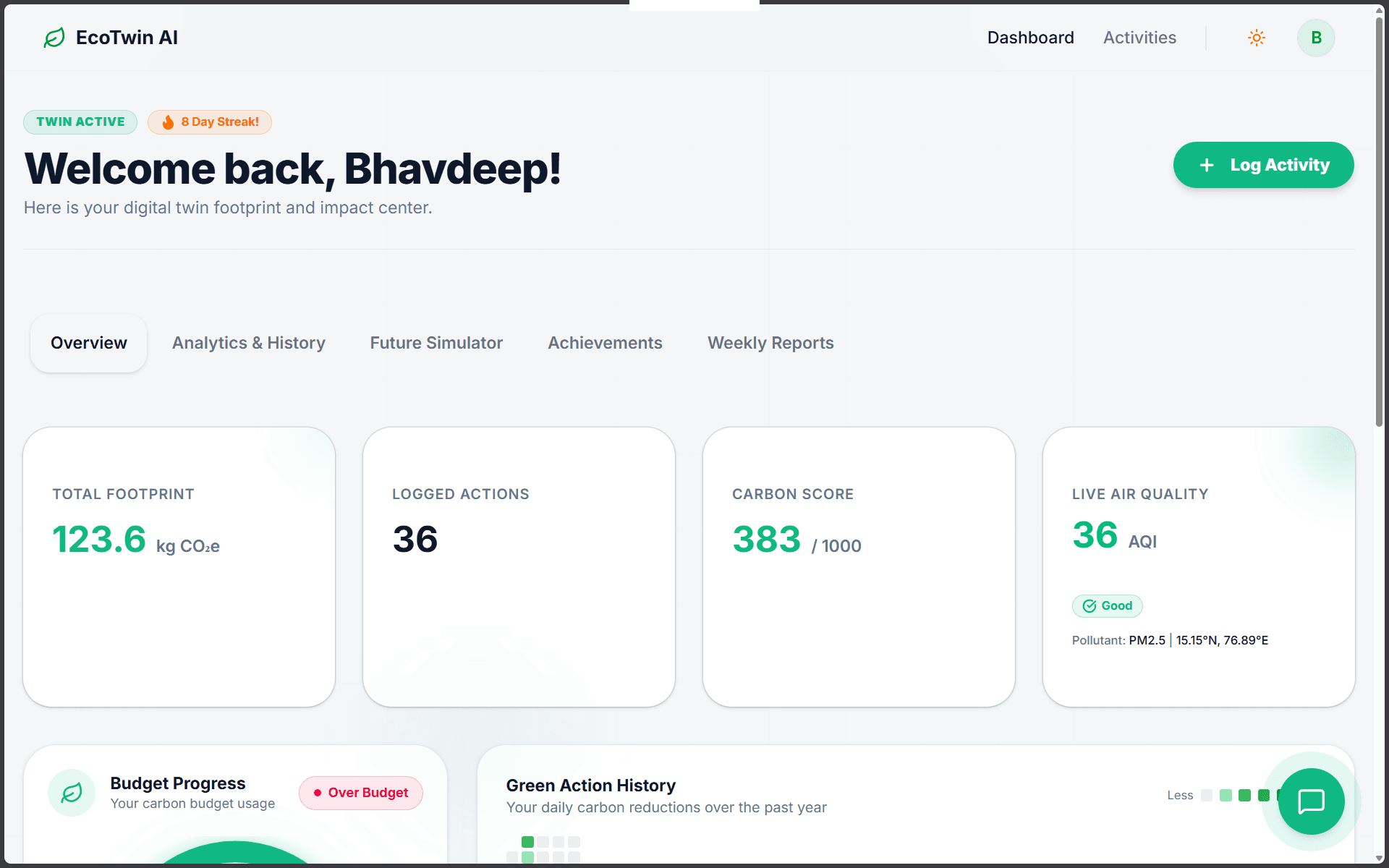Switch to Analytics & History tab
The width and height of the screenshot is (1389, 868).
click(249, 343)
